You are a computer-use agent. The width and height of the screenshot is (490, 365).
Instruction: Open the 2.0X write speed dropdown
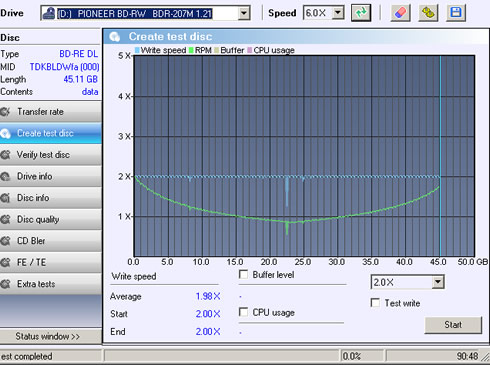[x=438, y=282]
